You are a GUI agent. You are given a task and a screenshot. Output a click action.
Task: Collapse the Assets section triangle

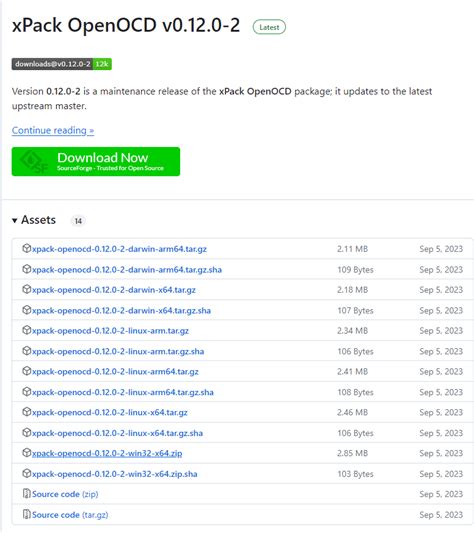click(x=15, y=221)
